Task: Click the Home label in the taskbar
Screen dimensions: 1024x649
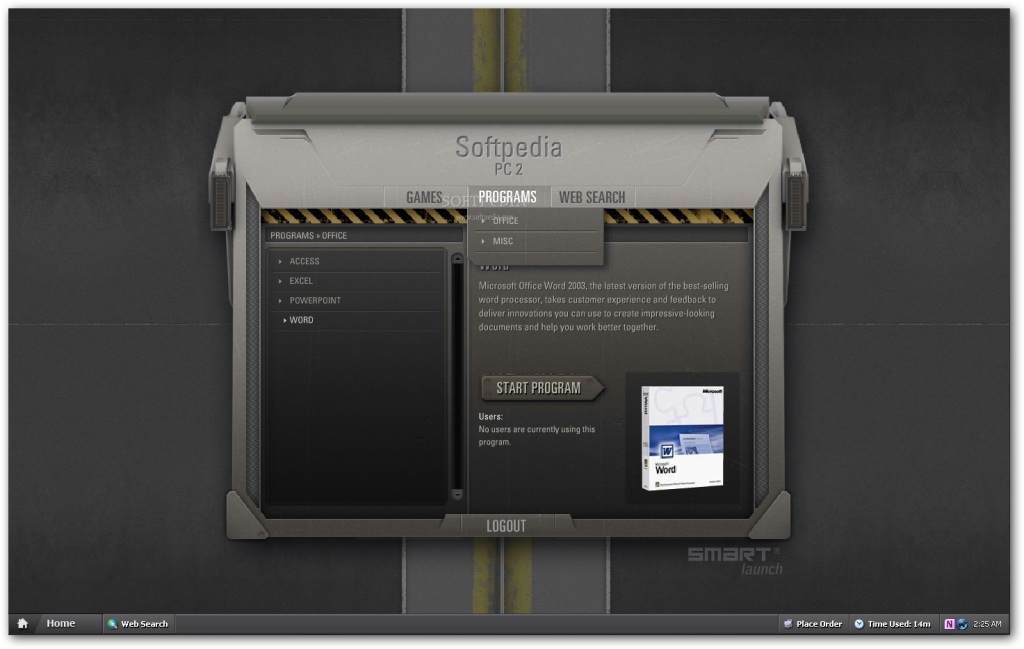Action: point(61,624)
